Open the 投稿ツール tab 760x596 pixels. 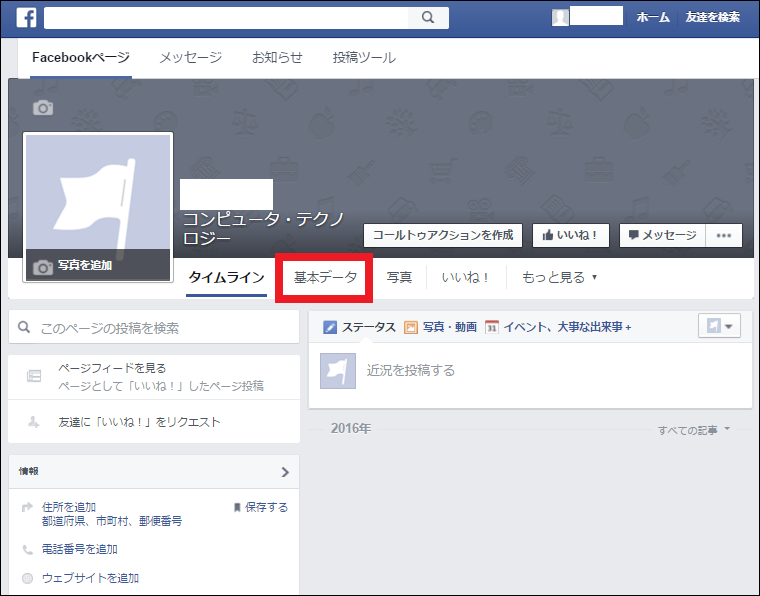tap(364, 57)
